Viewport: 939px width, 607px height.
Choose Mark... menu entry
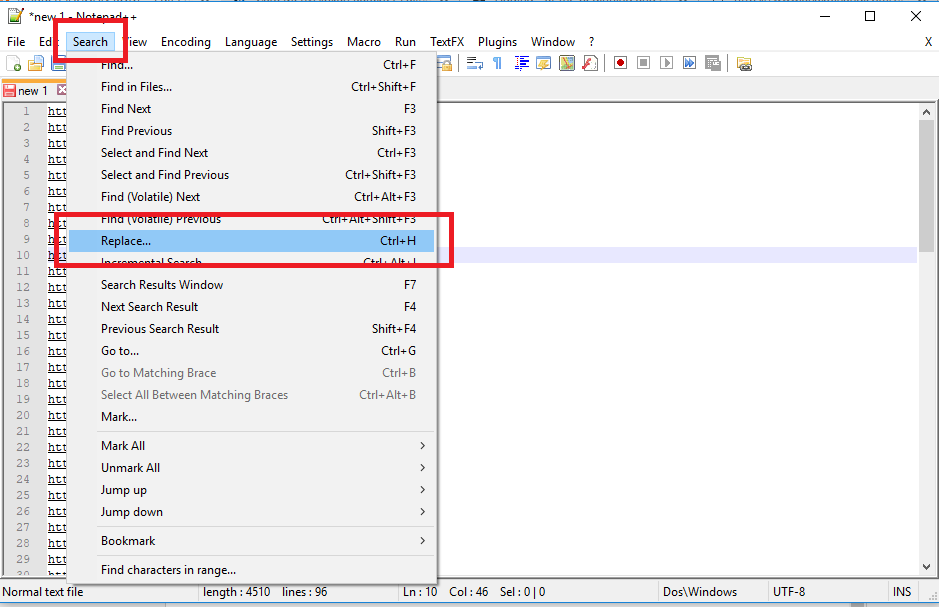(252, 417)
